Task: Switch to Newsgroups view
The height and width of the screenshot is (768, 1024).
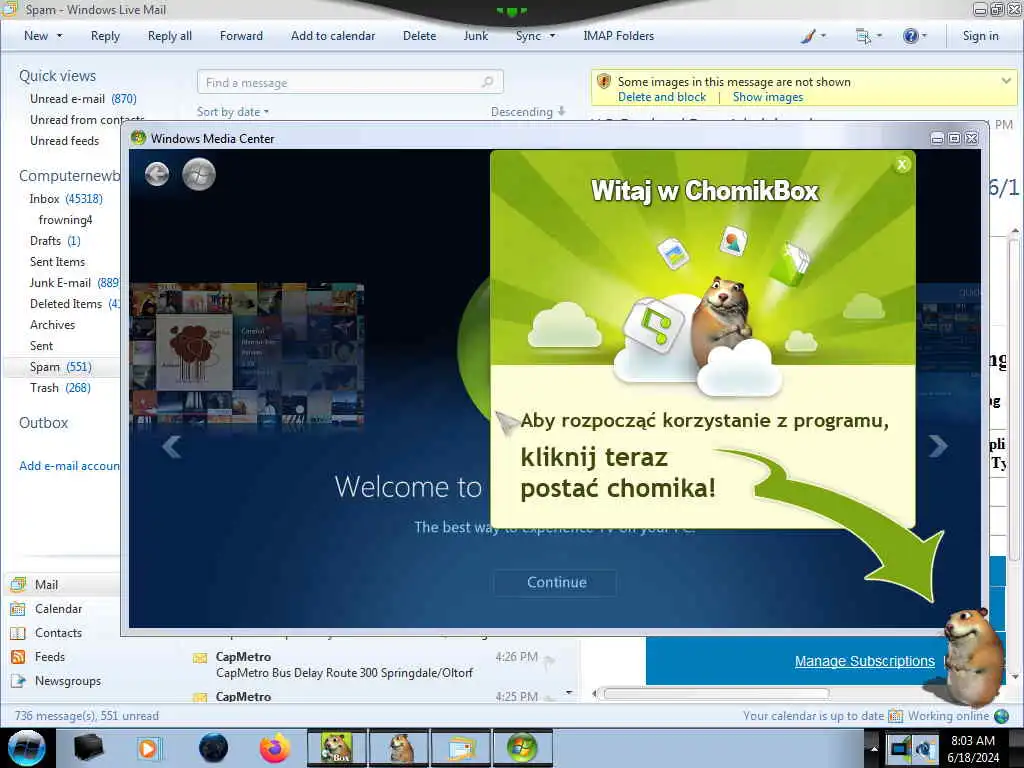Action: [x=56, y=680]
